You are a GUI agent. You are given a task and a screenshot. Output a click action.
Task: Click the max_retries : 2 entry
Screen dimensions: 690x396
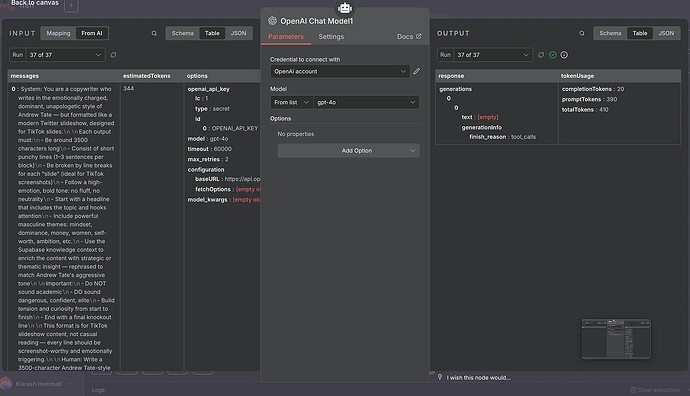[208, 159]
